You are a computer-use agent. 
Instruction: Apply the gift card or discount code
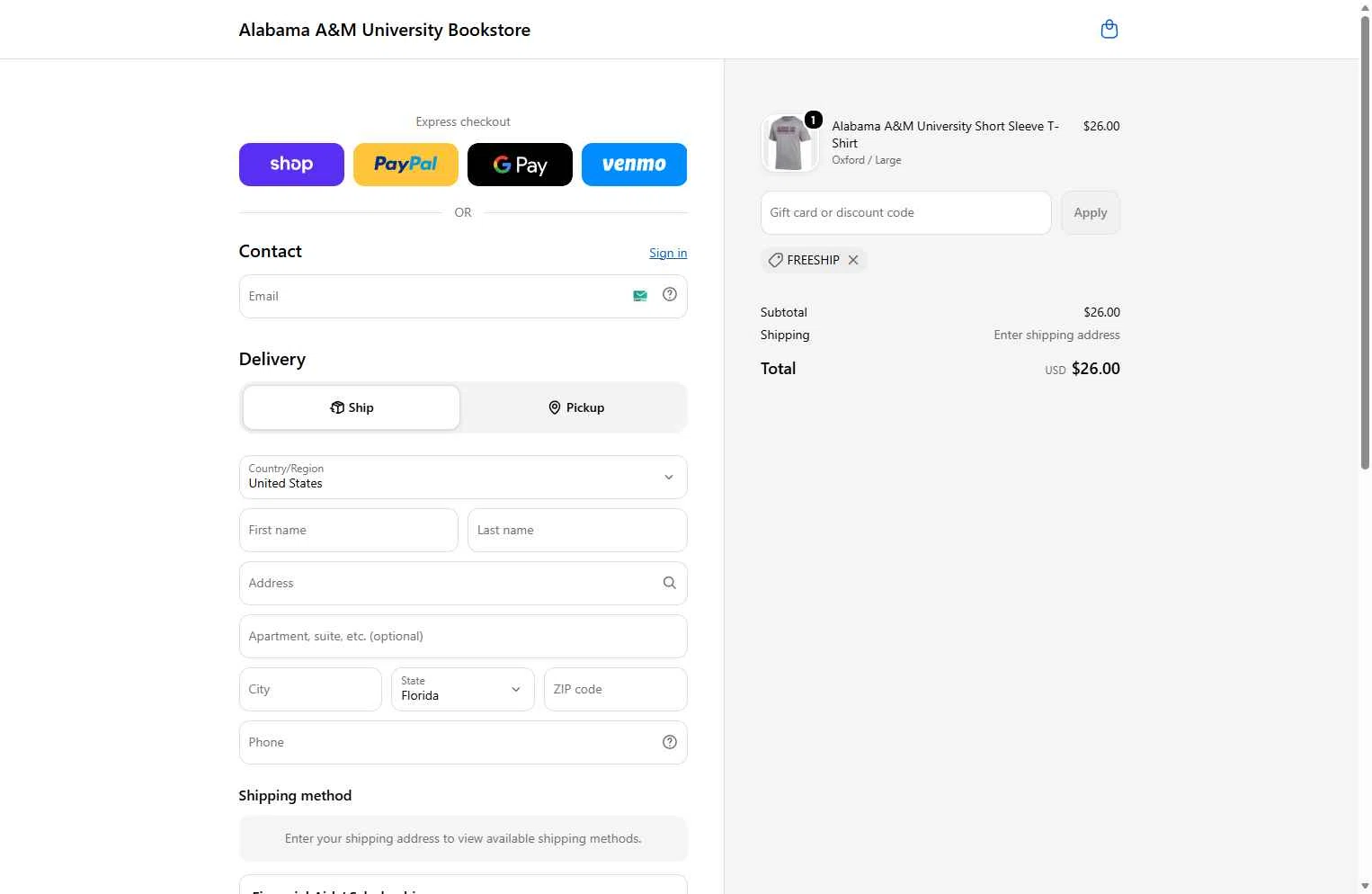(x=1091, y=213)
